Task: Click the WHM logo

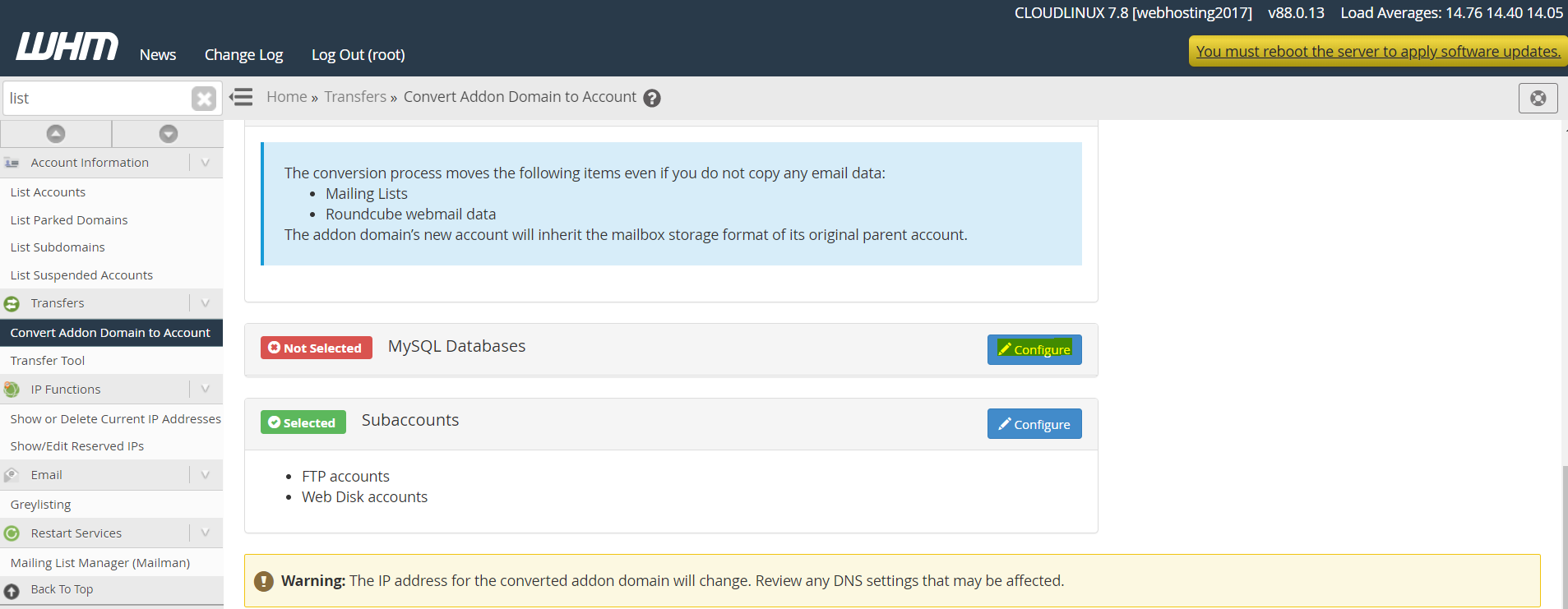Action: [x=67, y=47]
